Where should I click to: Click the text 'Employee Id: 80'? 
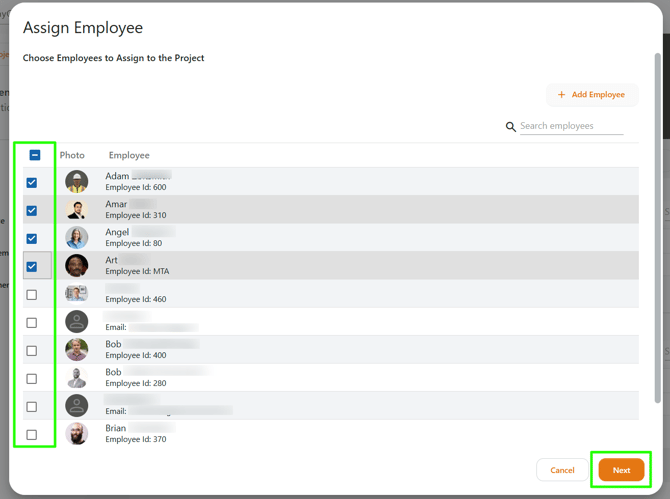coord(134,243)
